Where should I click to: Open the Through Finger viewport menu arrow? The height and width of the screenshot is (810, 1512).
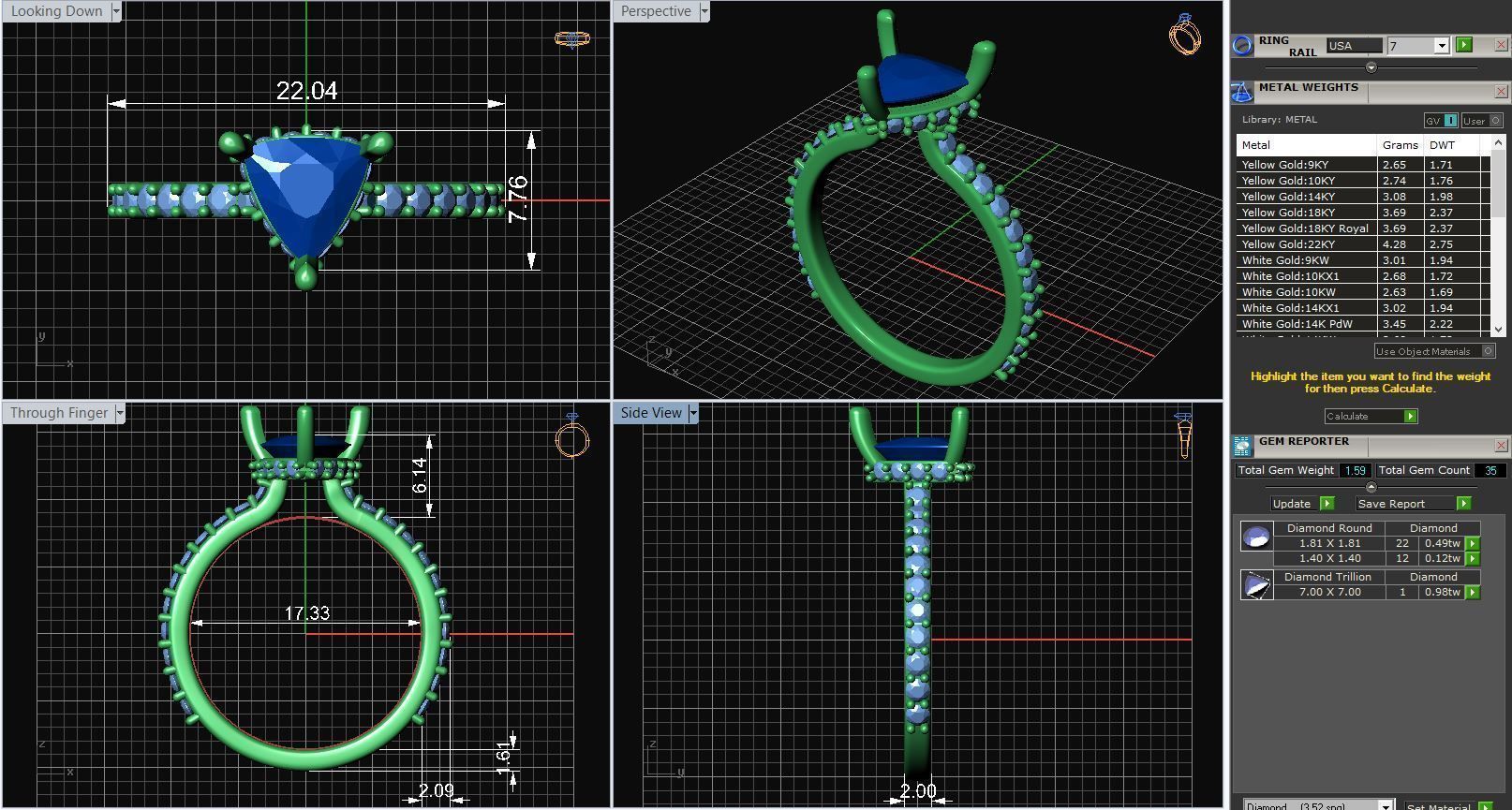click(120, 413)
